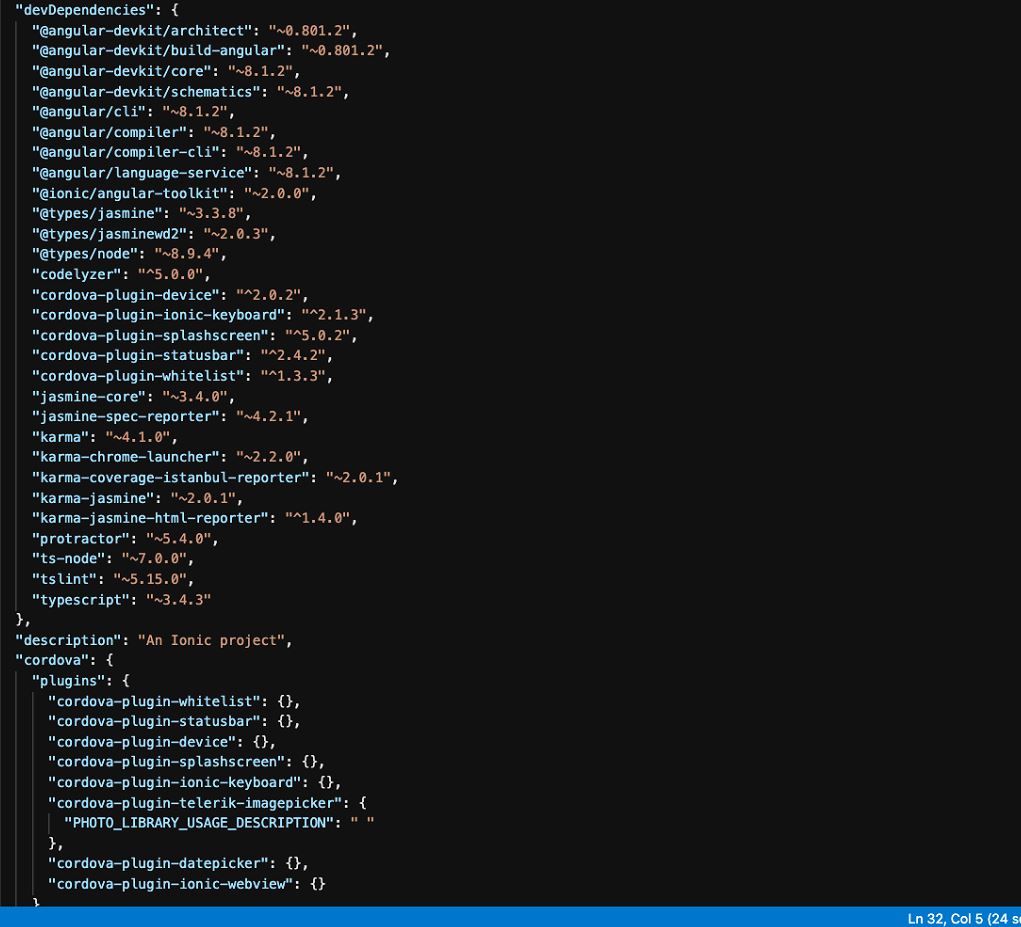Click the "description" key

click(x=68, y=641)
